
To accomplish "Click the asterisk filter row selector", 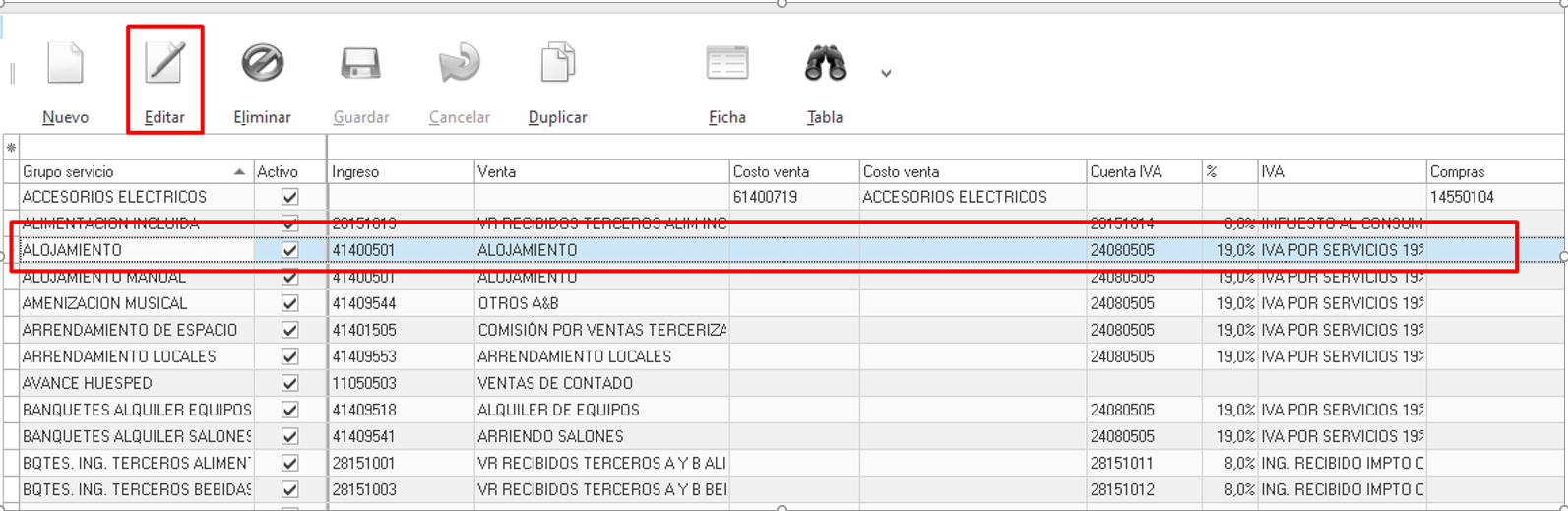I will 11,148.
